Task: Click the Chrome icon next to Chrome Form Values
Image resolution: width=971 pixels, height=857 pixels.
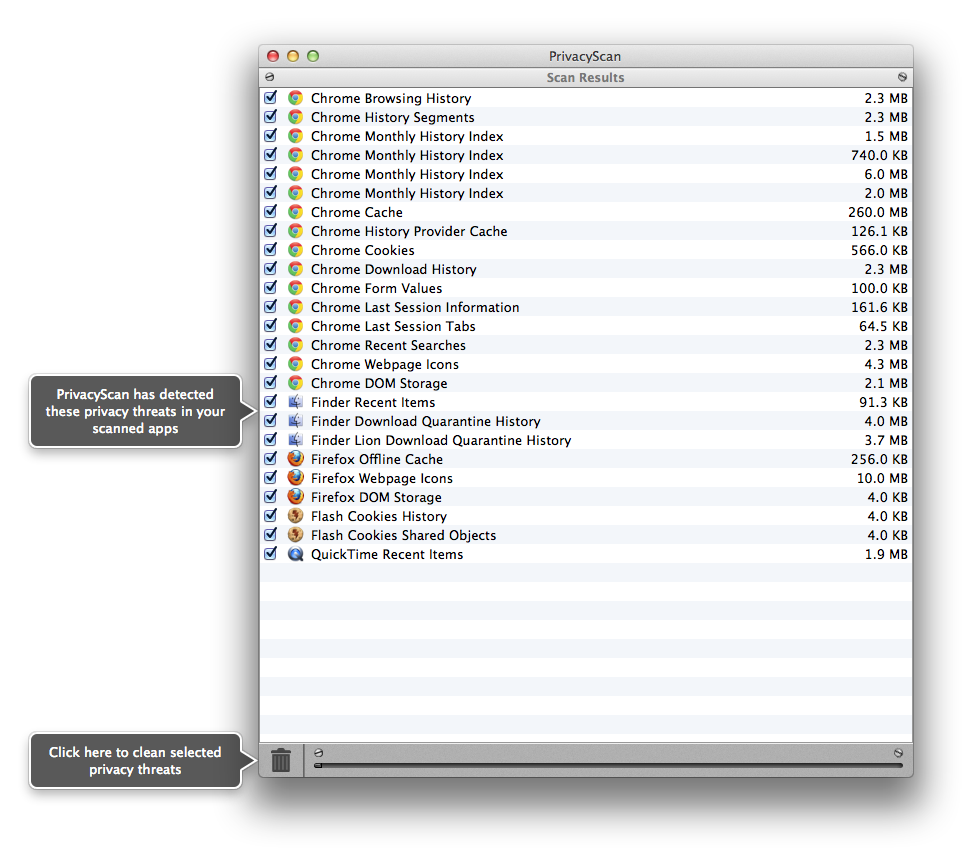Action: coord(295,288)
